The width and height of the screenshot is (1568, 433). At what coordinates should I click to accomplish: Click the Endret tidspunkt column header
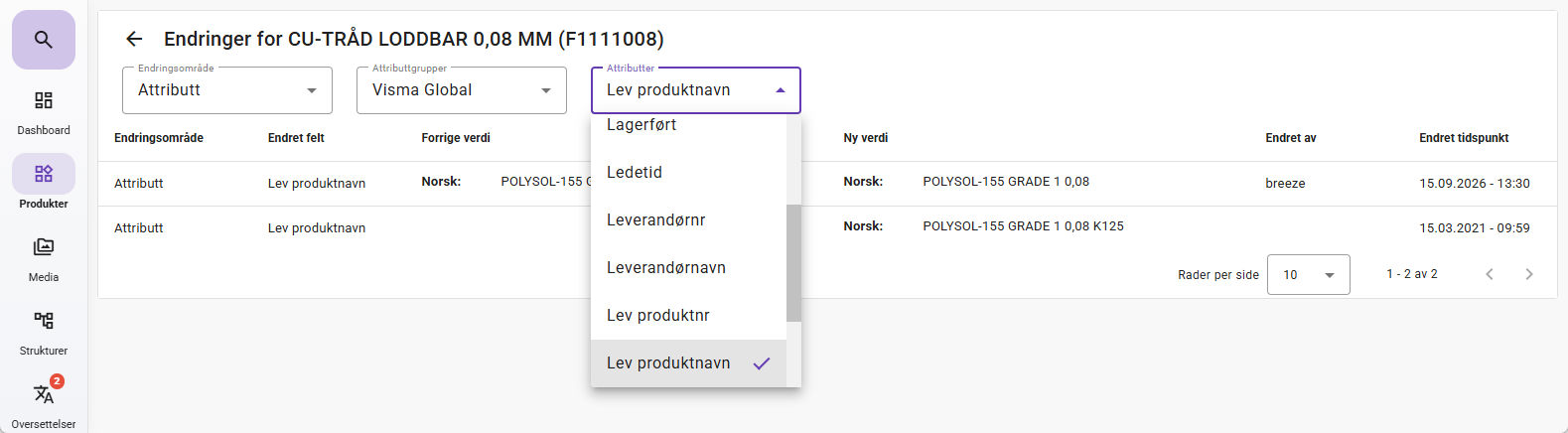(x=1464, y=138)
